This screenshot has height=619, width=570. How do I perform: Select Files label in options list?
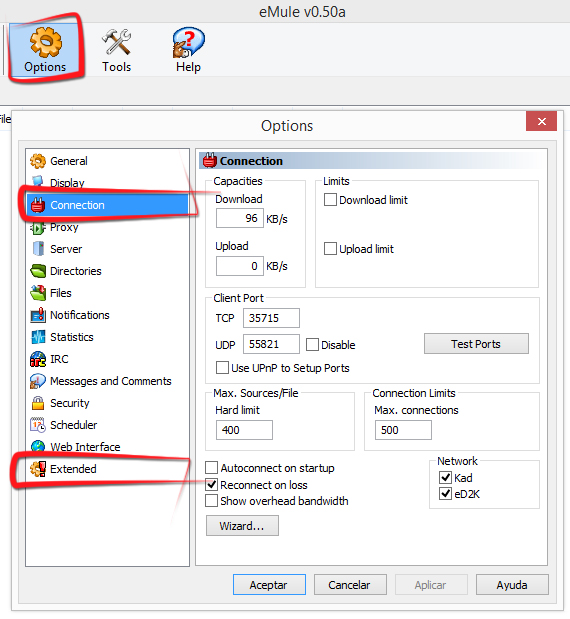pos(61,293)
